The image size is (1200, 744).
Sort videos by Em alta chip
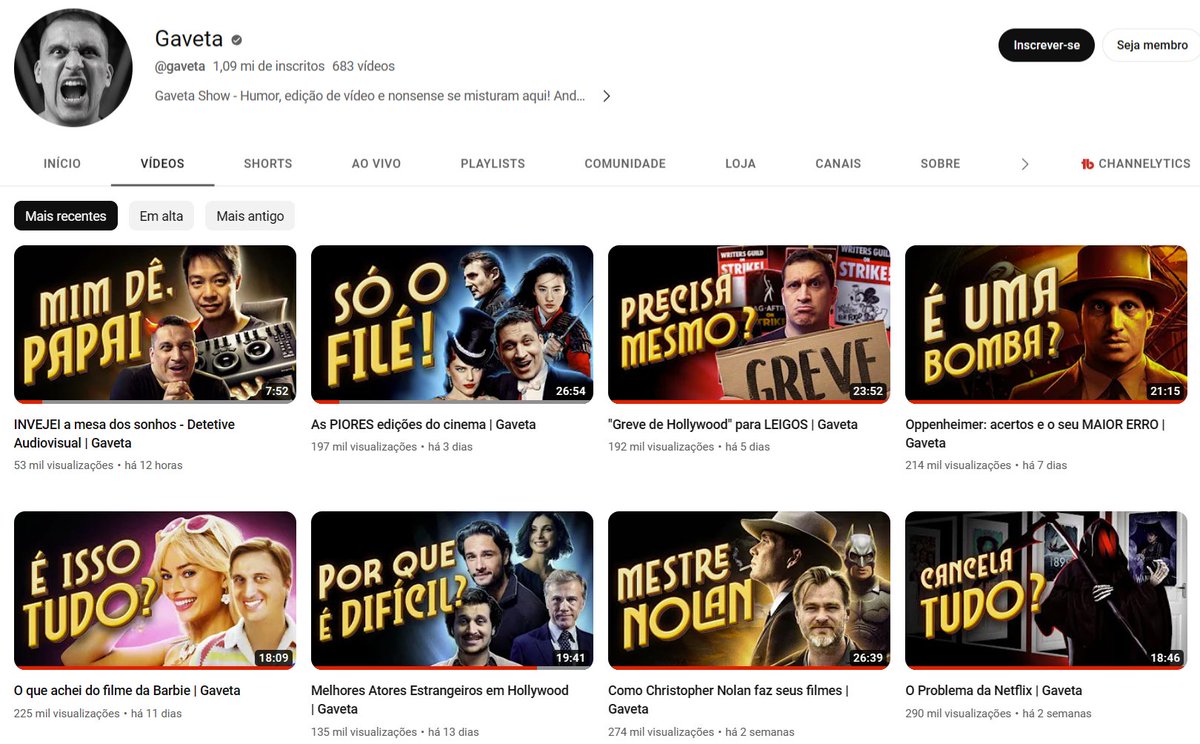161,216
